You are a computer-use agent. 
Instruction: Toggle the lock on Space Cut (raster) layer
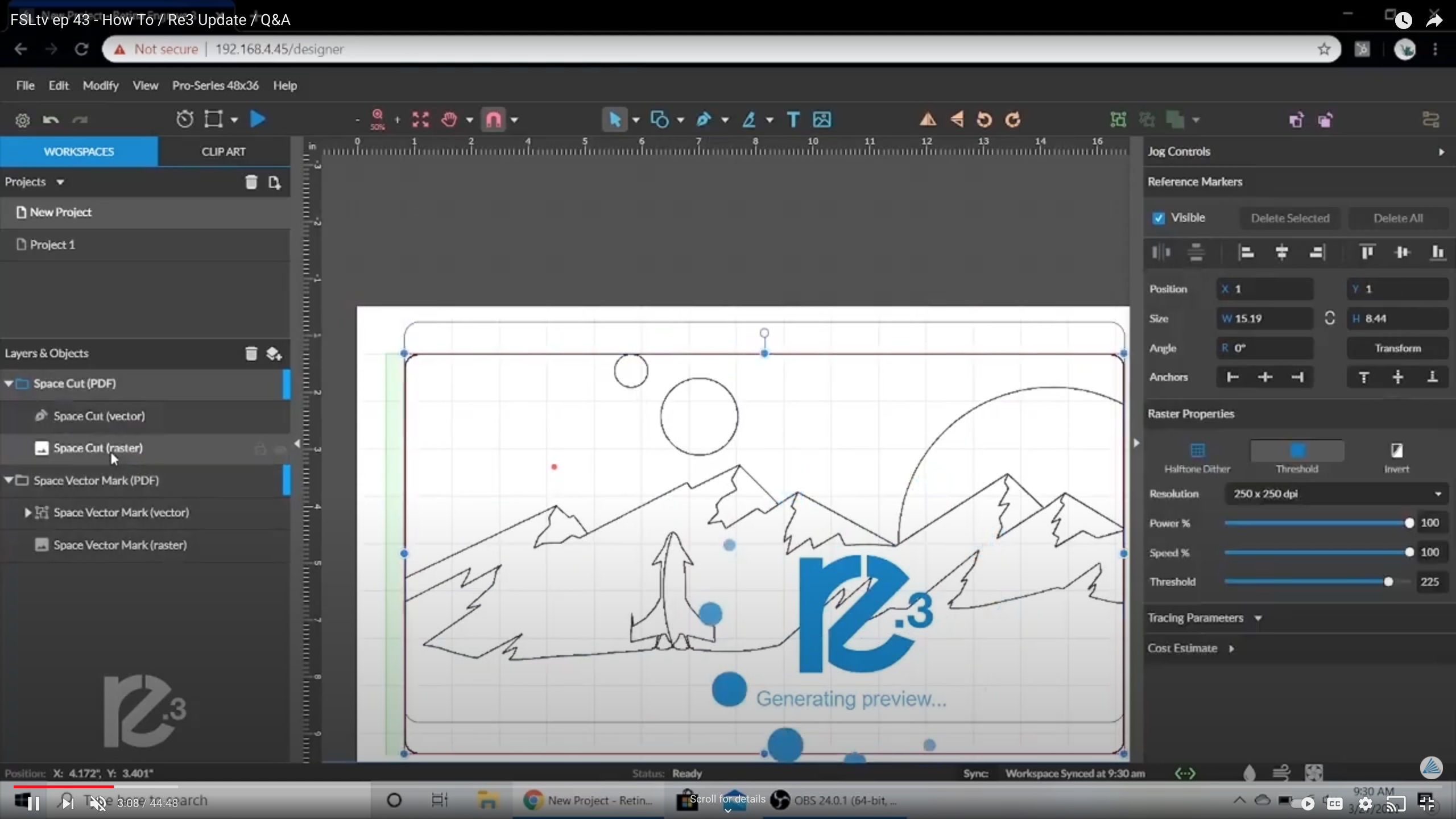point(260,449)
